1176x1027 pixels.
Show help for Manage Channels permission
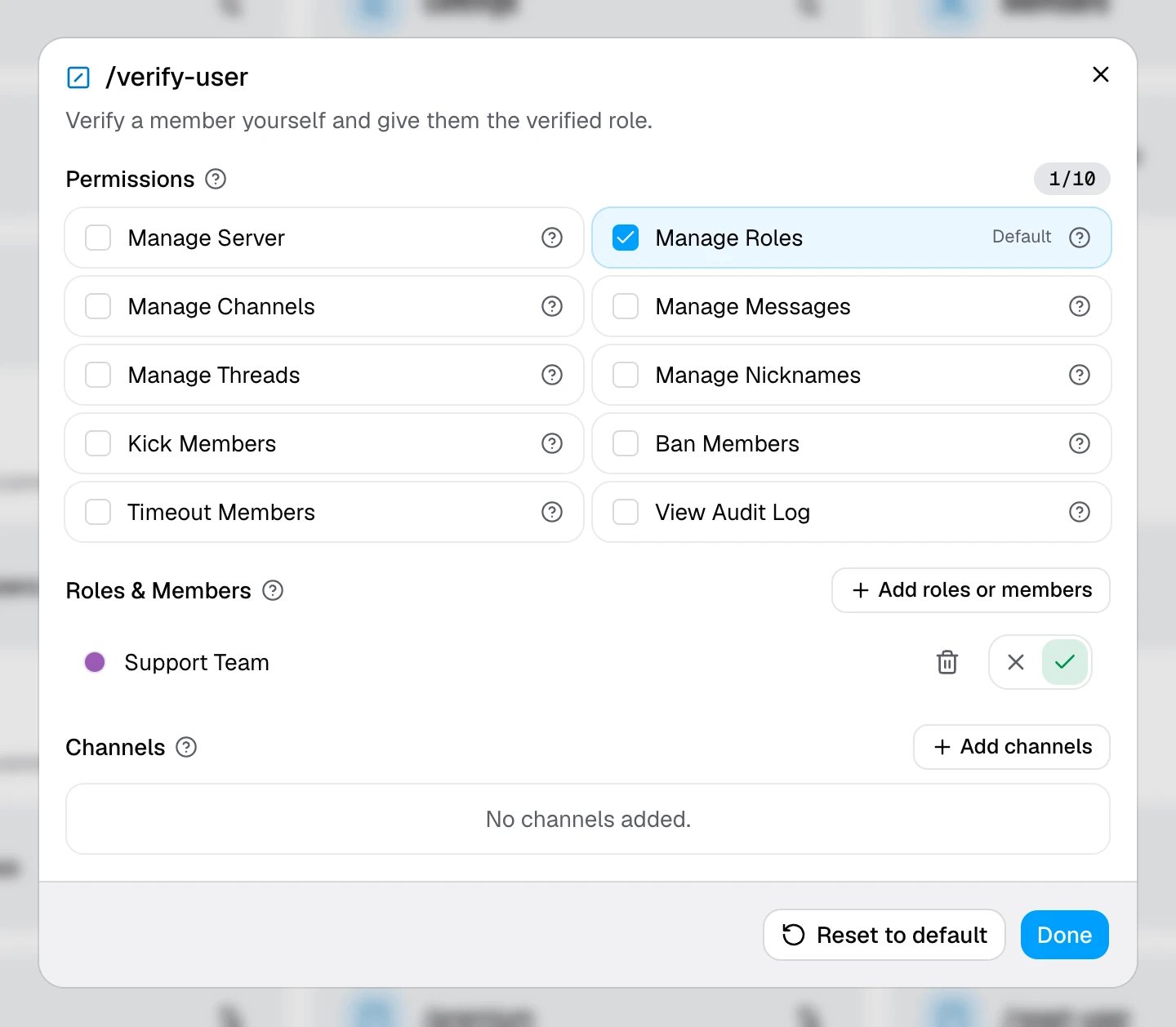(552, 306)
